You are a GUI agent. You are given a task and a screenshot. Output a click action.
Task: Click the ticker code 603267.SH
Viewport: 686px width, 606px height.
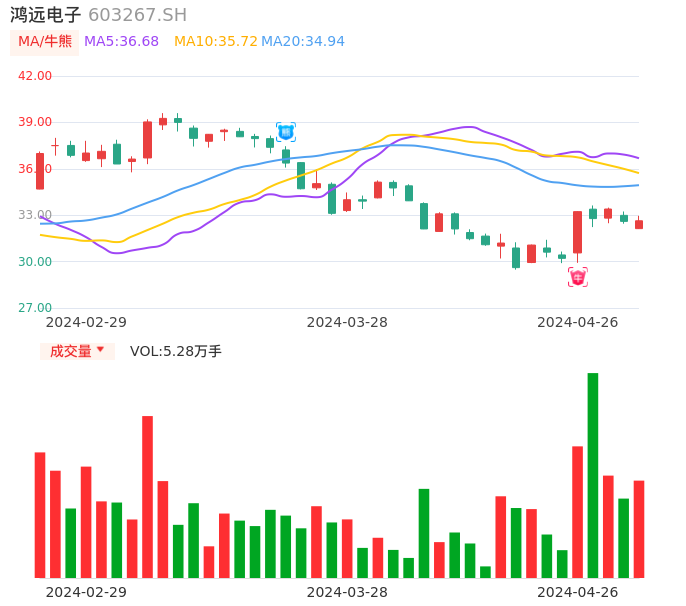[x=137, y=15]
